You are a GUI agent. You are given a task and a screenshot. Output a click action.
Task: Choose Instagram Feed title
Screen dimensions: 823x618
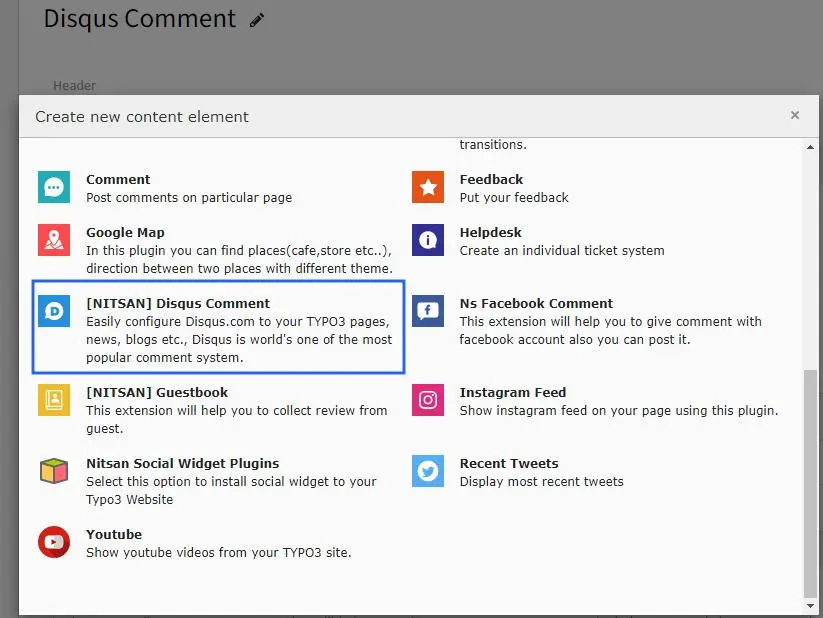click(x=513, y=393)
